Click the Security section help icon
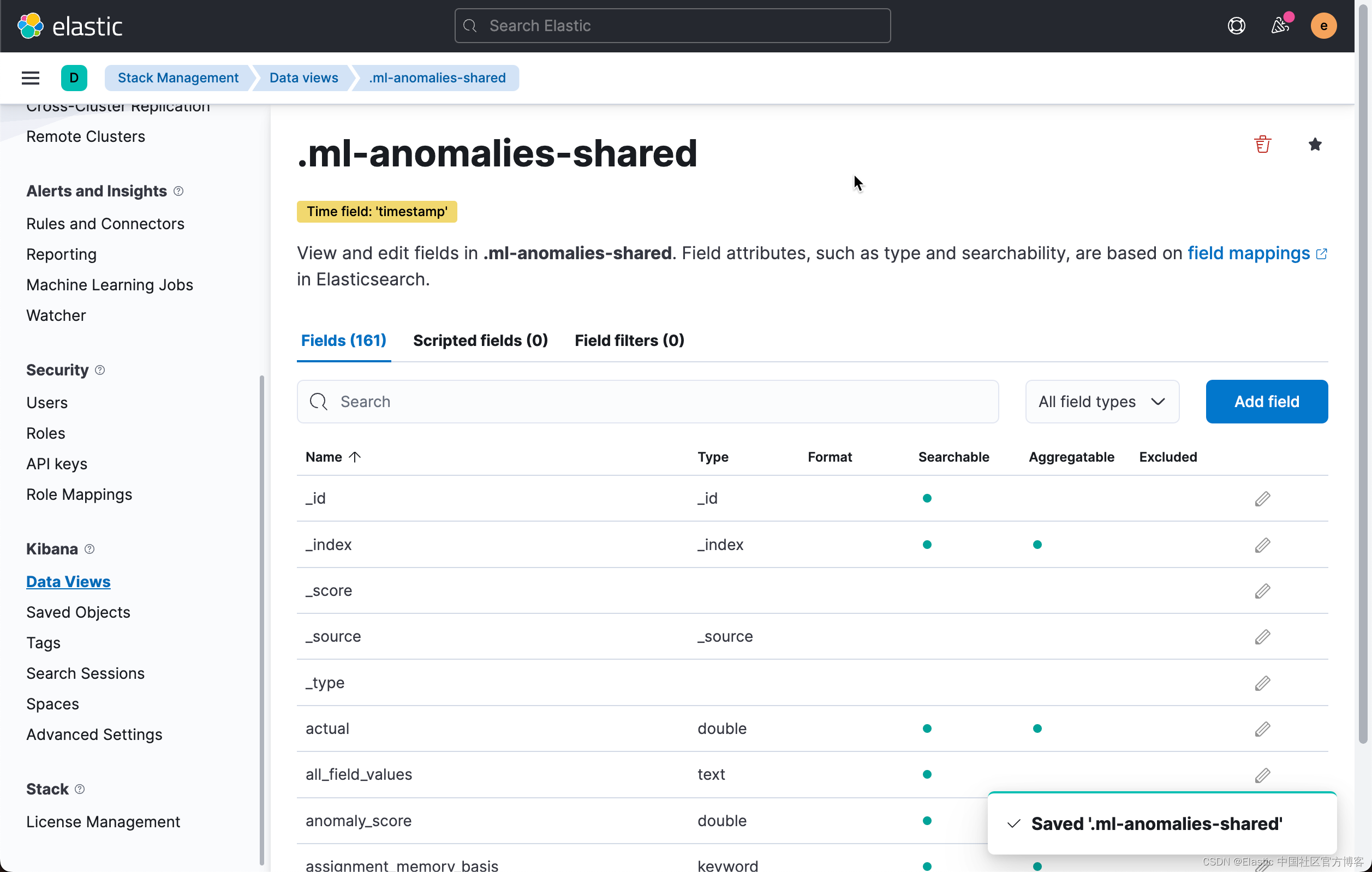 pyautogui.click(x=100, y=369)
